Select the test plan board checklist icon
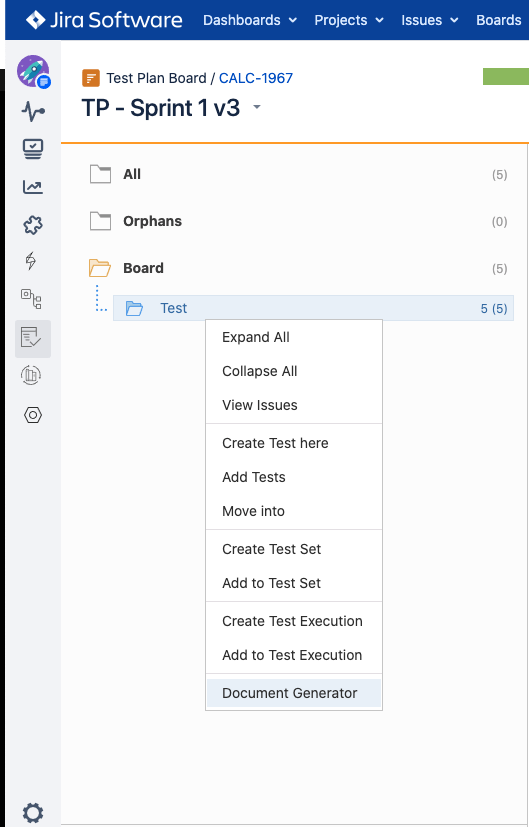Image resolution: width=529 pixels, height=827 pixels. pos(33,339)
